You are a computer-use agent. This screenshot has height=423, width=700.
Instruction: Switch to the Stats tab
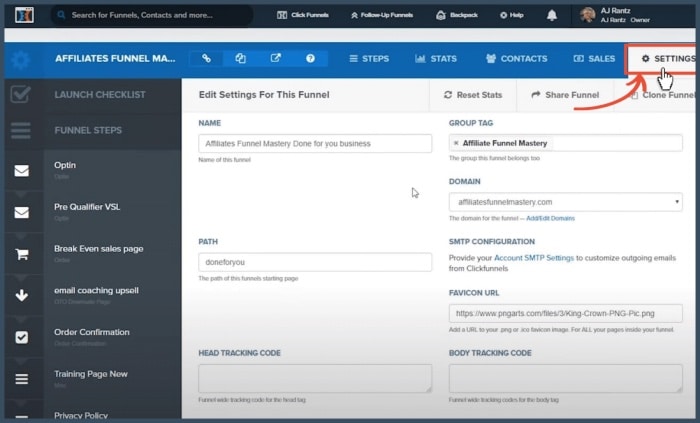pyautogui.click(x=436, y=58)
